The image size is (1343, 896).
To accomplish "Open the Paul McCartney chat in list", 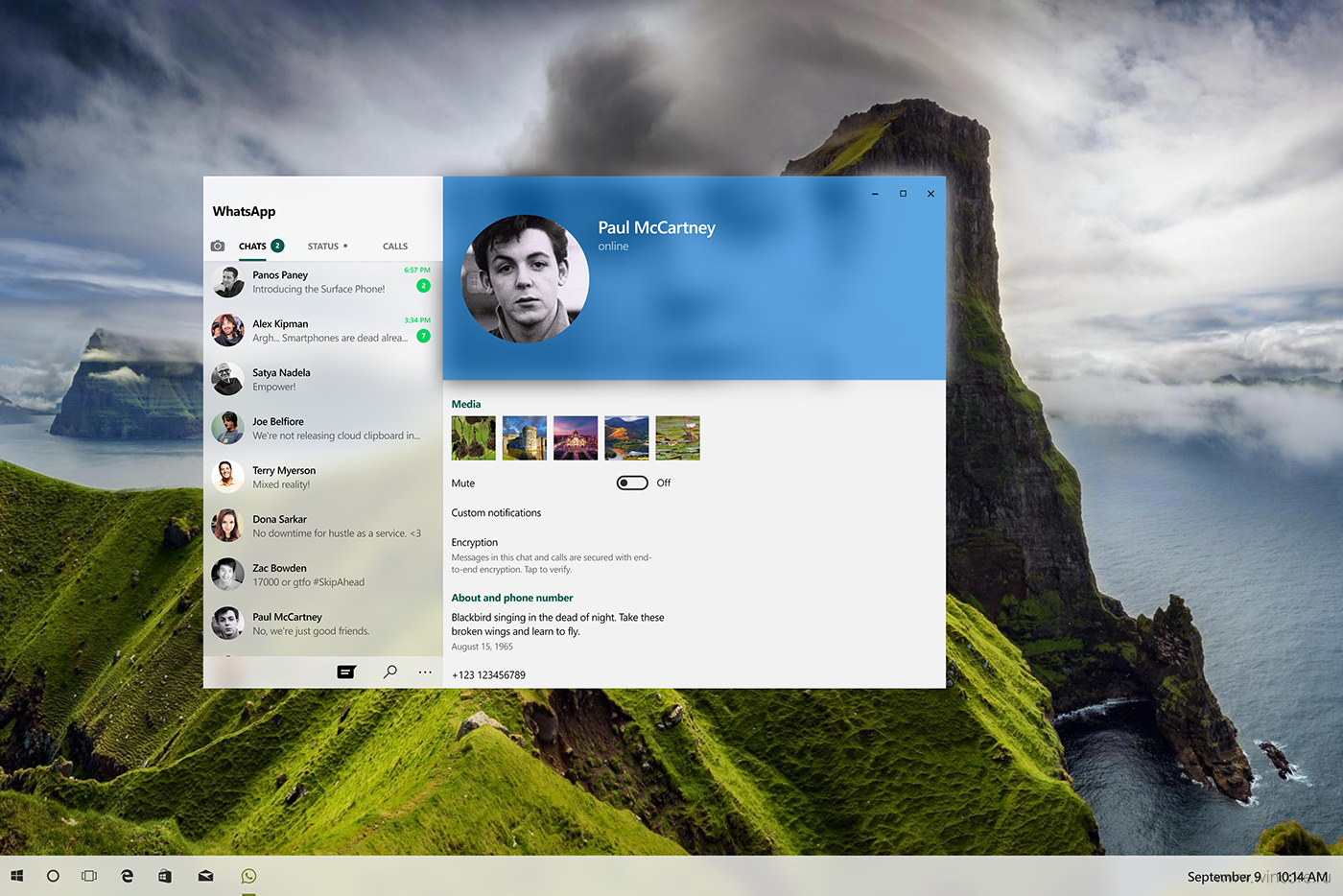I will (323, 625).
